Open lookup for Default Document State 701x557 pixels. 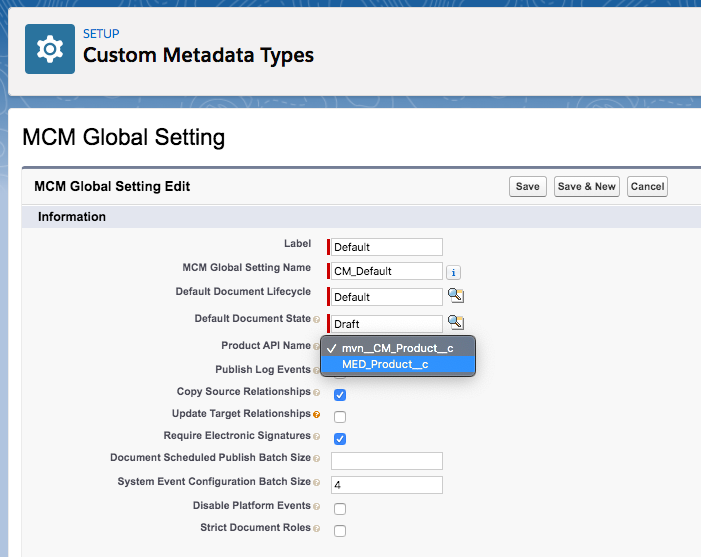(455, 322)
